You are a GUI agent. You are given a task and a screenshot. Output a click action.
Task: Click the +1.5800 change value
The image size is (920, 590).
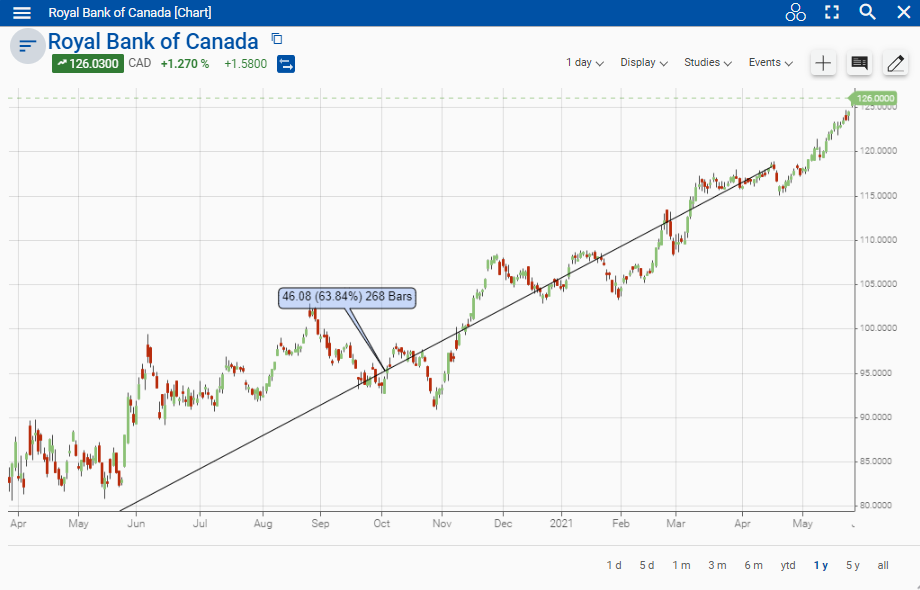245,64
